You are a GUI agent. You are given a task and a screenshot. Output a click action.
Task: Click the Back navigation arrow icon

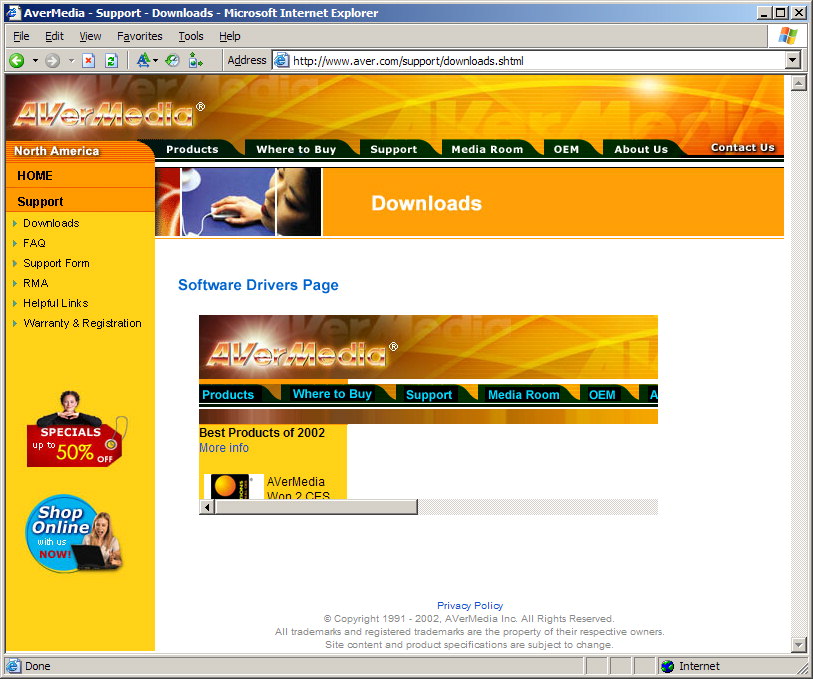(18, 60)
